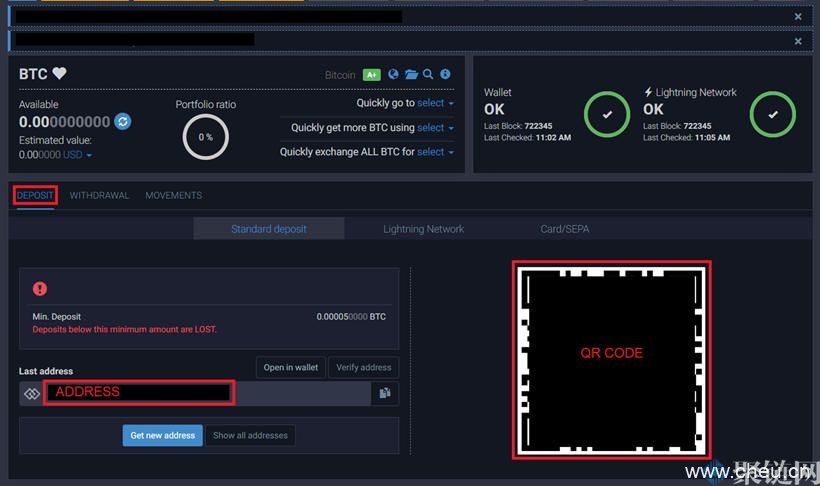Click the blue folder icon

(411, 75)
